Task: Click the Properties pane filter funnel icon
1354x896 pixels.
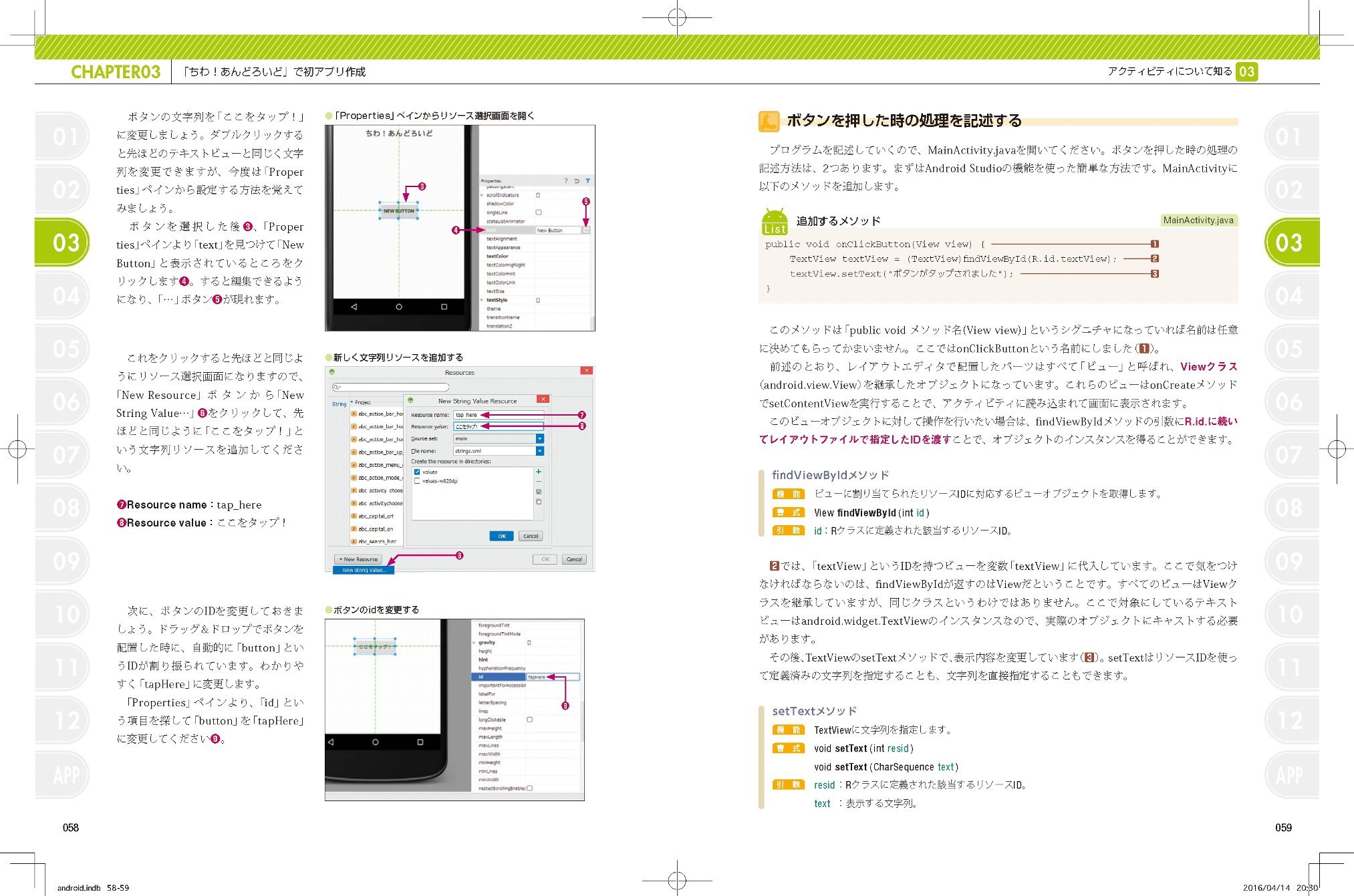Action: pyautogui.click(x=587, y=180)
